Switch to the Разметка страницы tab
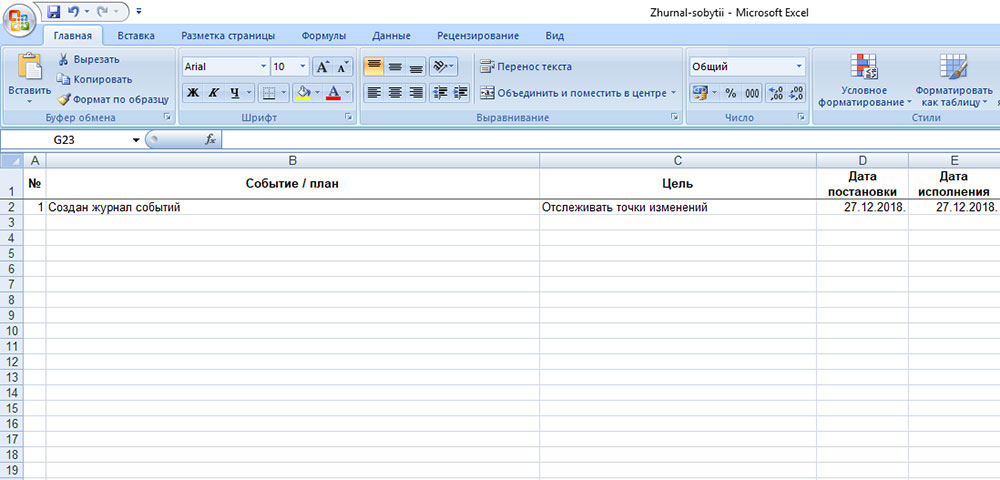The height and width of the screenshot is (480, 1000). (x=228, y=36)
